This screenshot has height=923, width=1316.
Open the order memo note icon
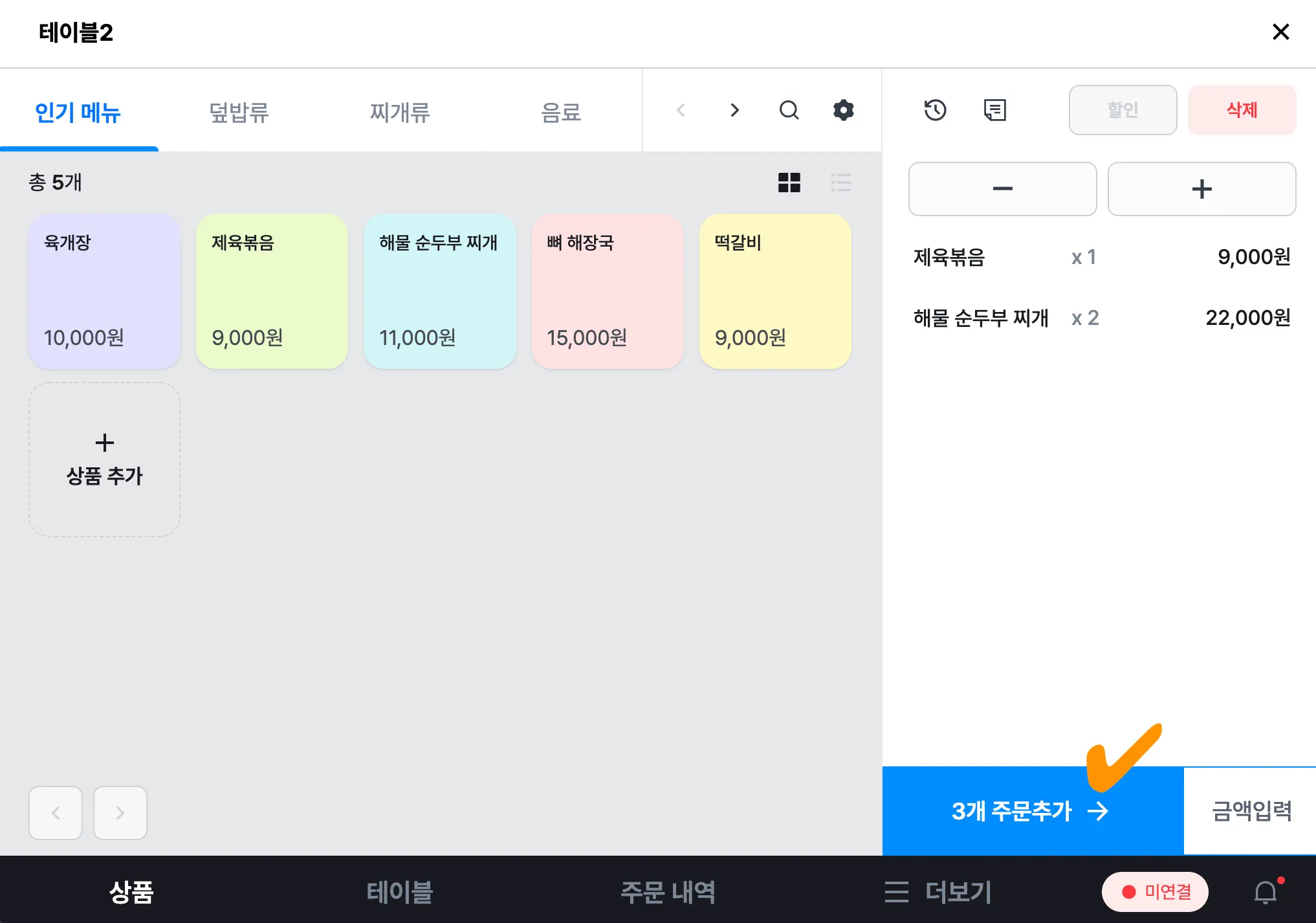(x=994, y=110)
